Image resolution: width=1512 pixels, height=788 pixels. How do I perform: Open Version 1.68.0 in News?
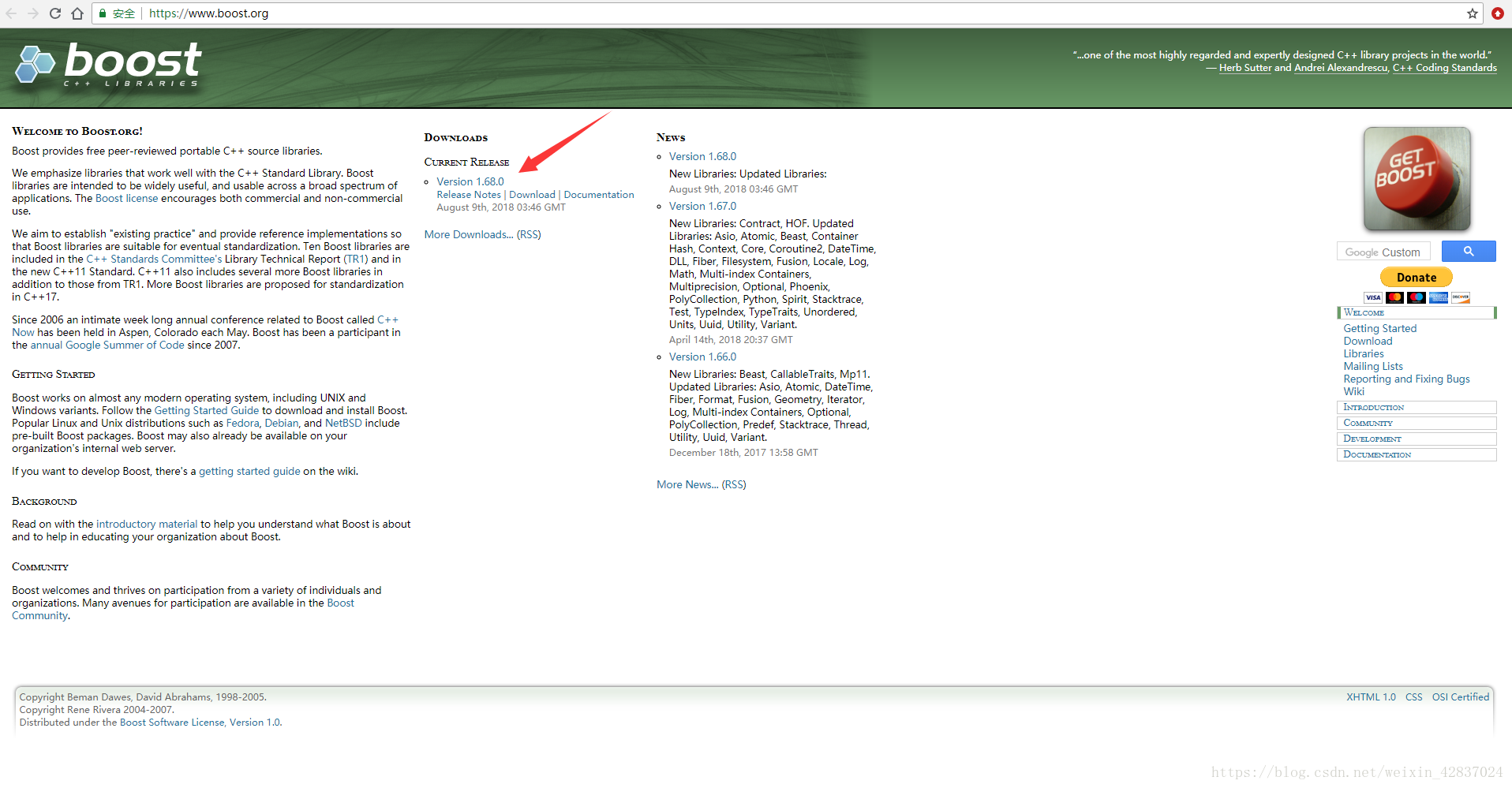click(702, 156)
